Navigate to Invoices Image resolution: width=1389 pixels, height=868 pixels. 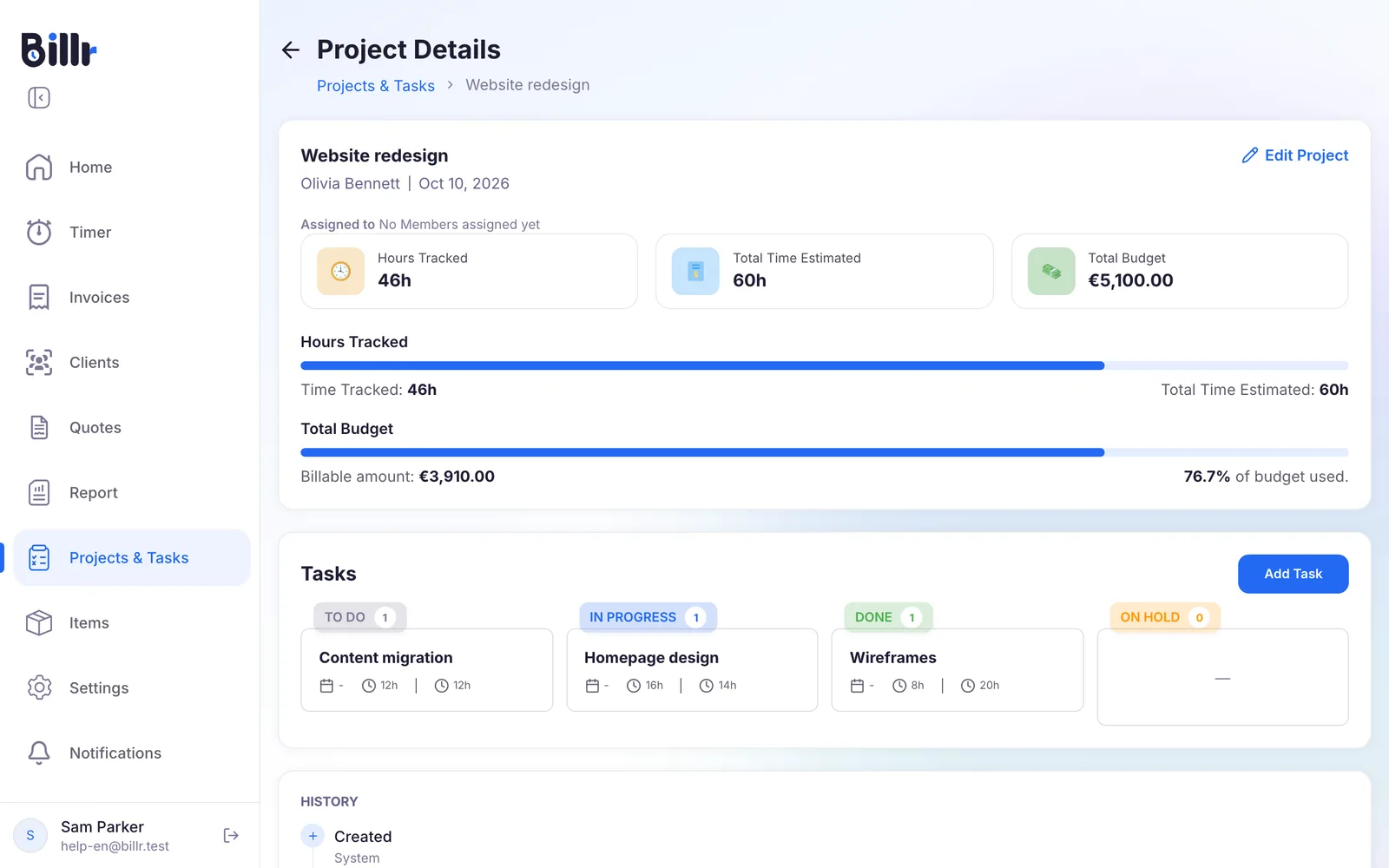click(132, 297)
